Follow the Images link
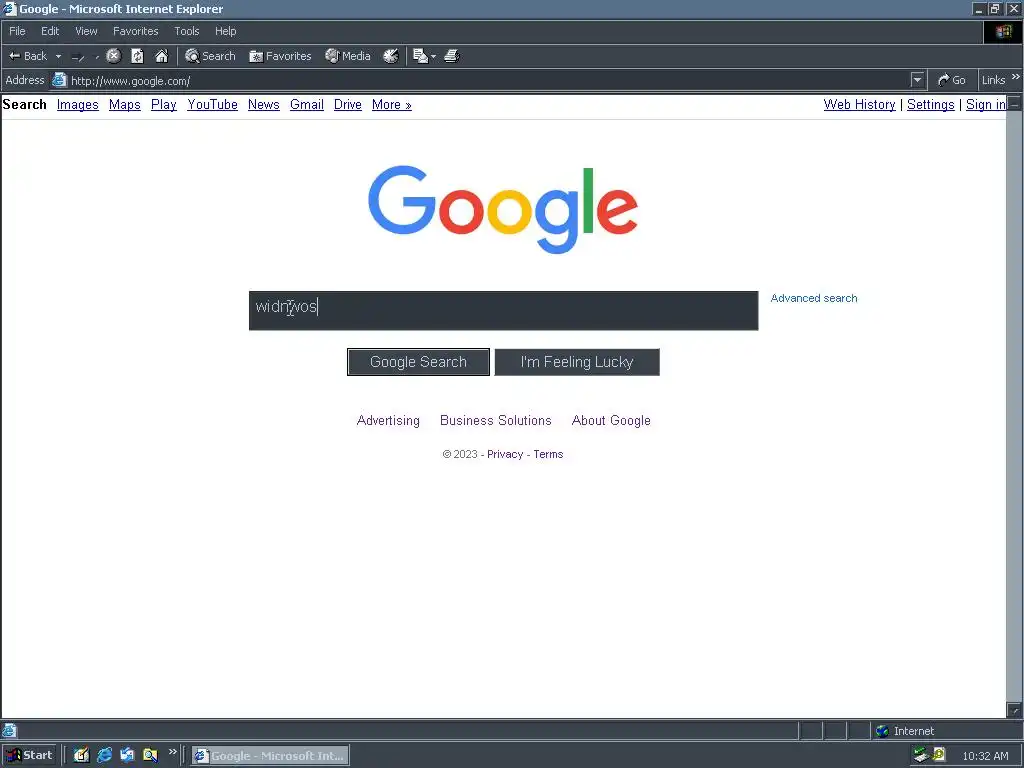The height and width of the screenshot is (768, 1024). 78,104
